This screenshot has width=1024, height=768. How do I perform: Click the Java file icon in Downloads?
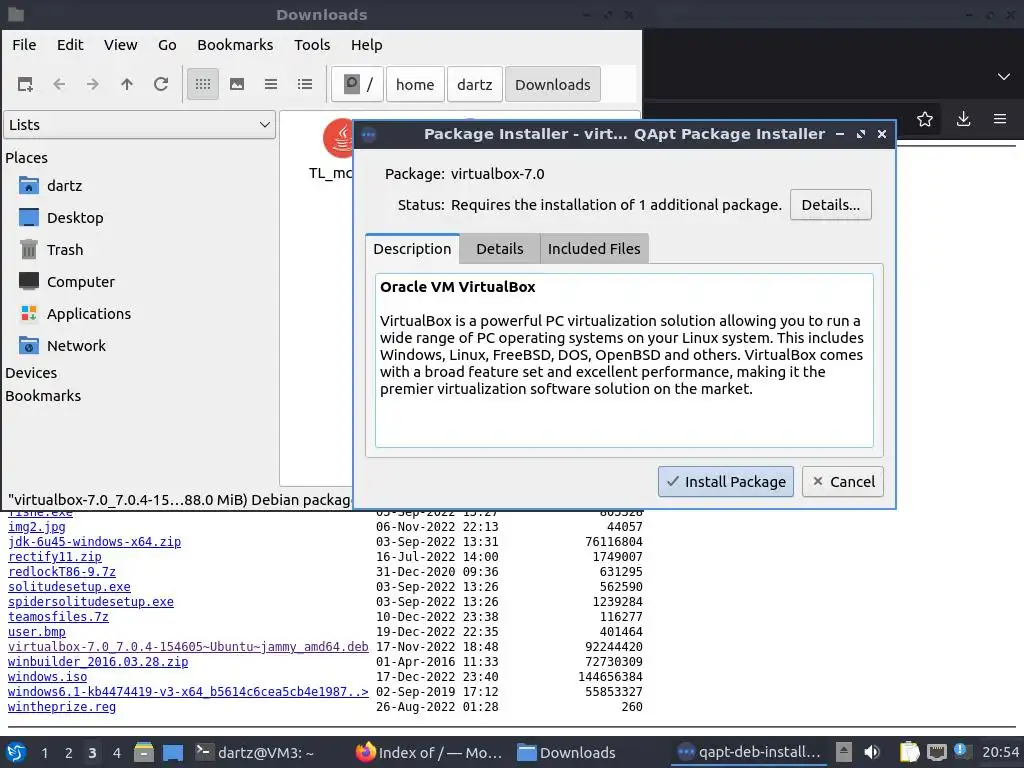click(338, 138)
